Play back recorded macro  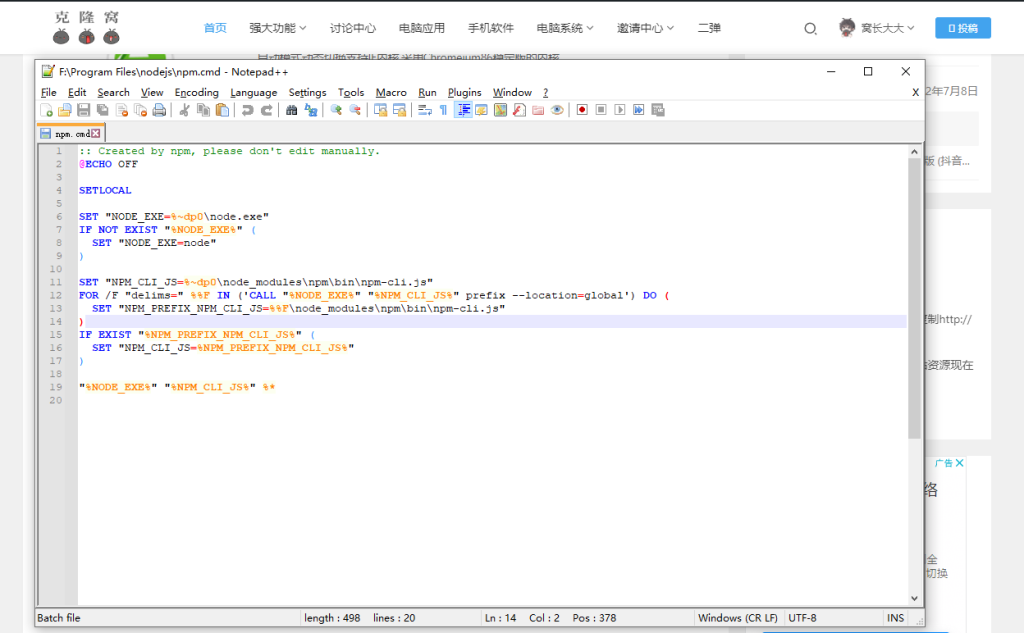tap(620, 110)
